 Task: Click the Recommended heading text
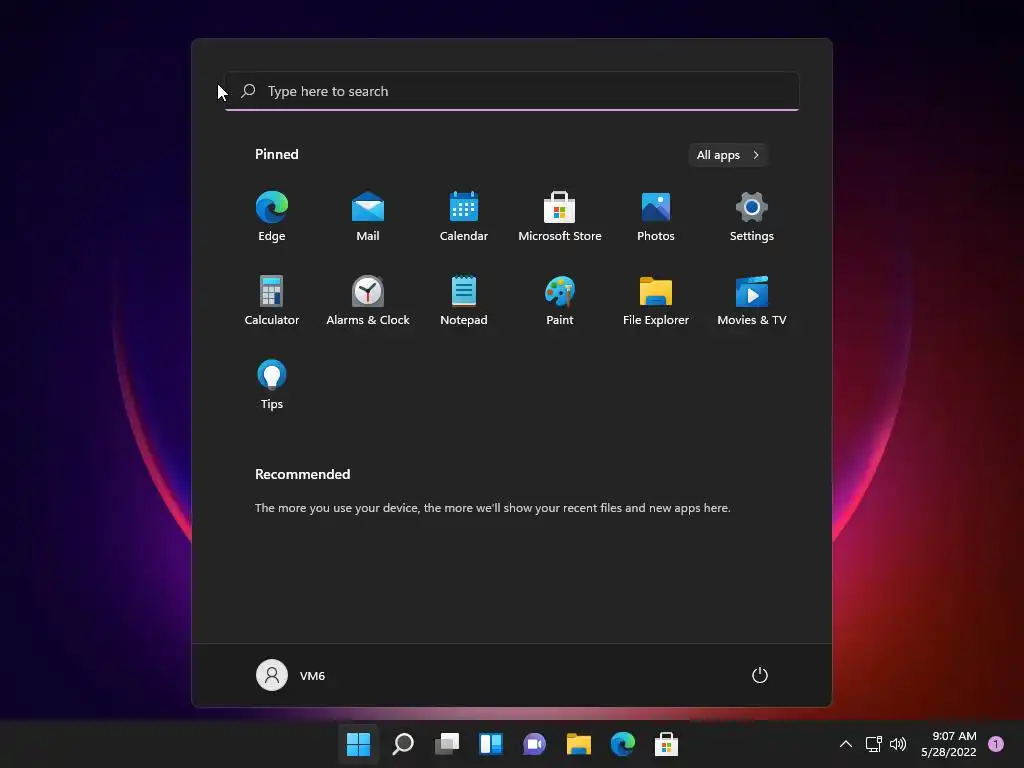point(302,474)
